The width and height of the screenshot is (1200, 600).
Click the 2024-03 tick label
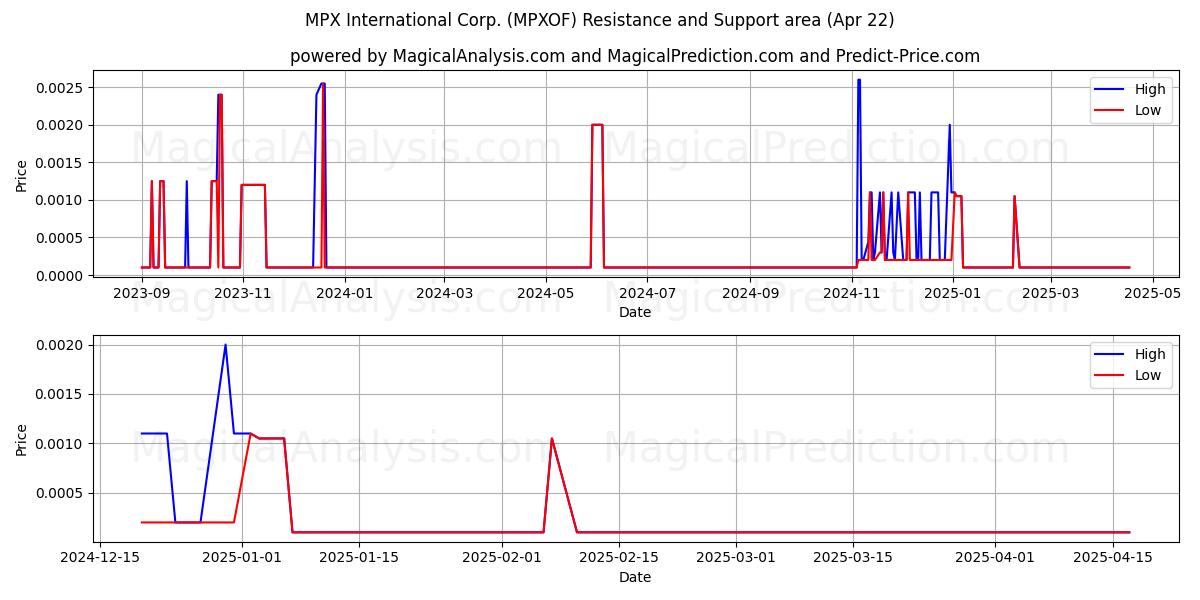(x=444, y=293)
